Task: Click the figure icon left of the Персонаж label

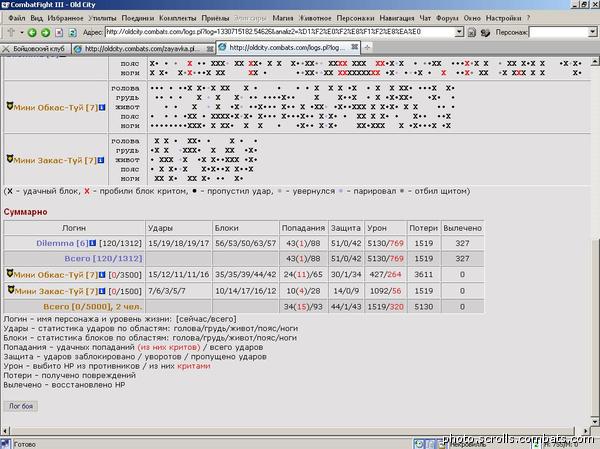Action: [x=485, y=33]
